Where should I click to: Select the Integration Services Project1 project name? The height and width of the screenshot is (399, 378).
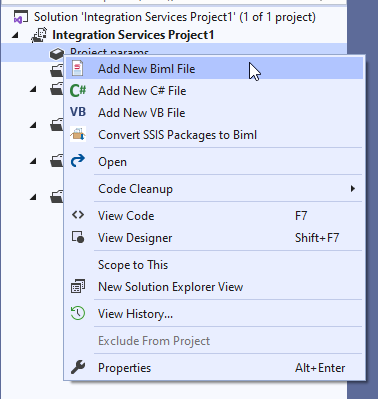pyautogui.click(x=133, y=35)
